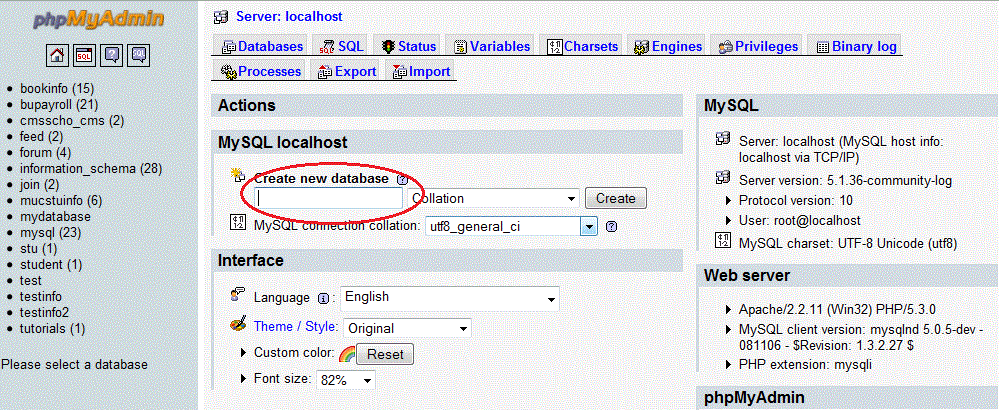Open the Font size dropdown showing 82%
Image resolution: width=999 pixels, height=410 pixels.
pos(346,380)
